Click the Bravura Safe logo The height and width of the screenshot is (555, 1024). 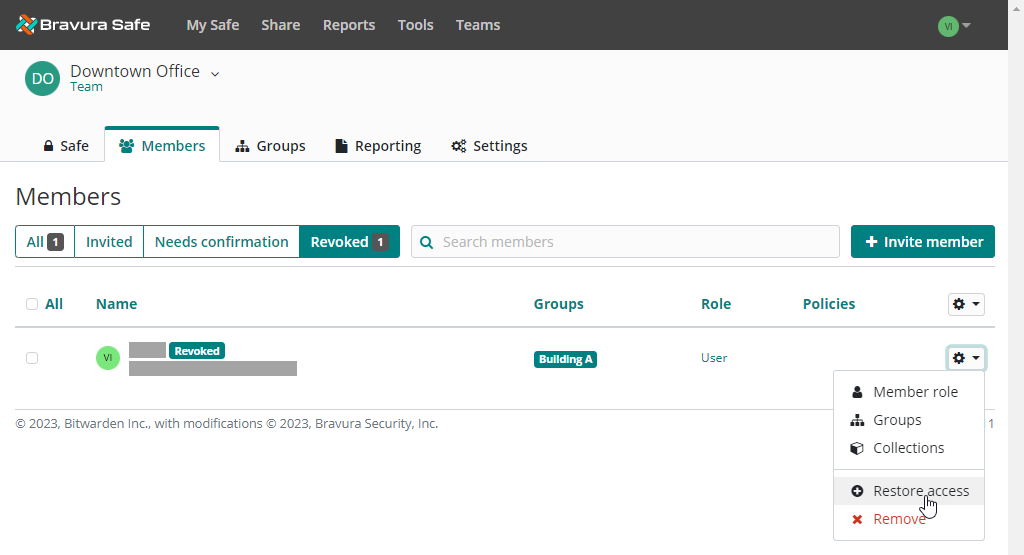point(83,25)
